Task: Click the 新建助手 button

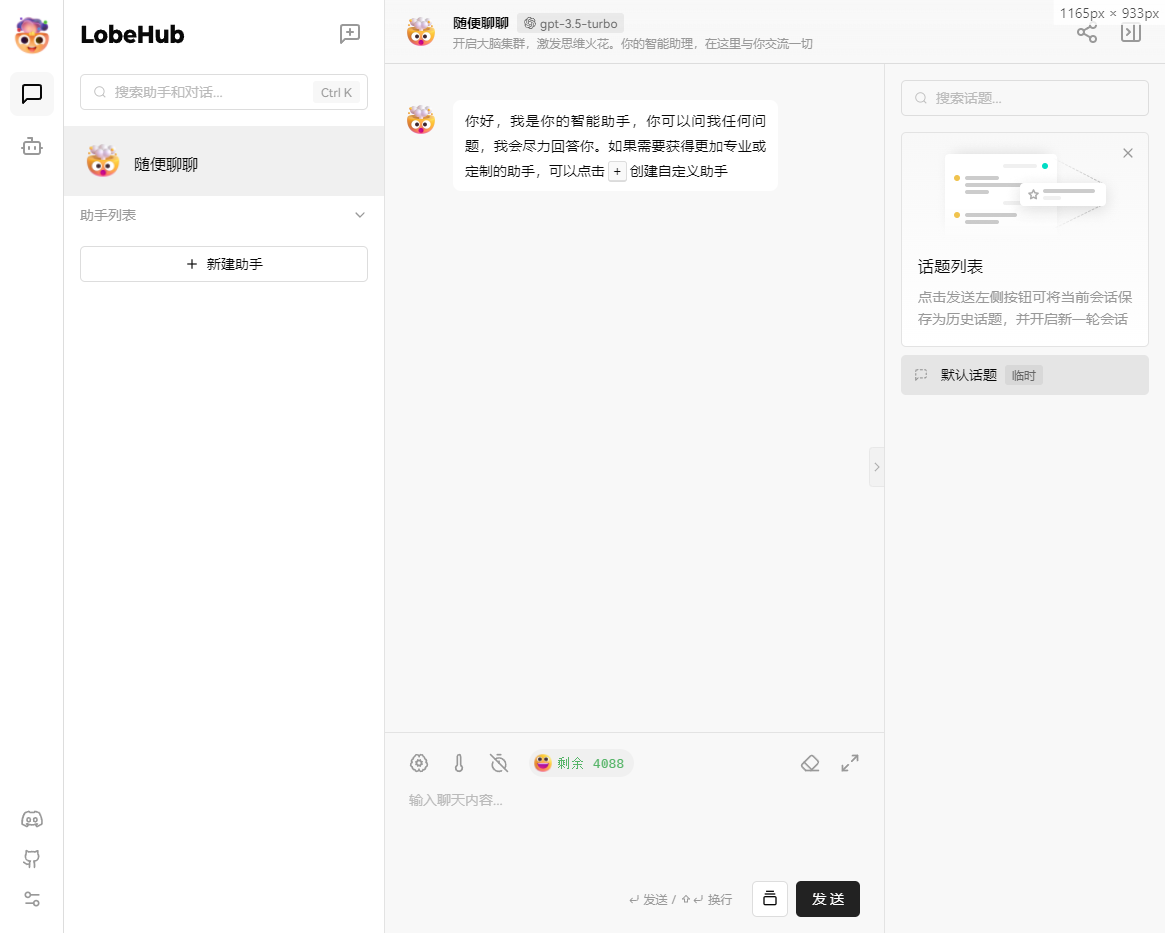Action: pos(224,264)
